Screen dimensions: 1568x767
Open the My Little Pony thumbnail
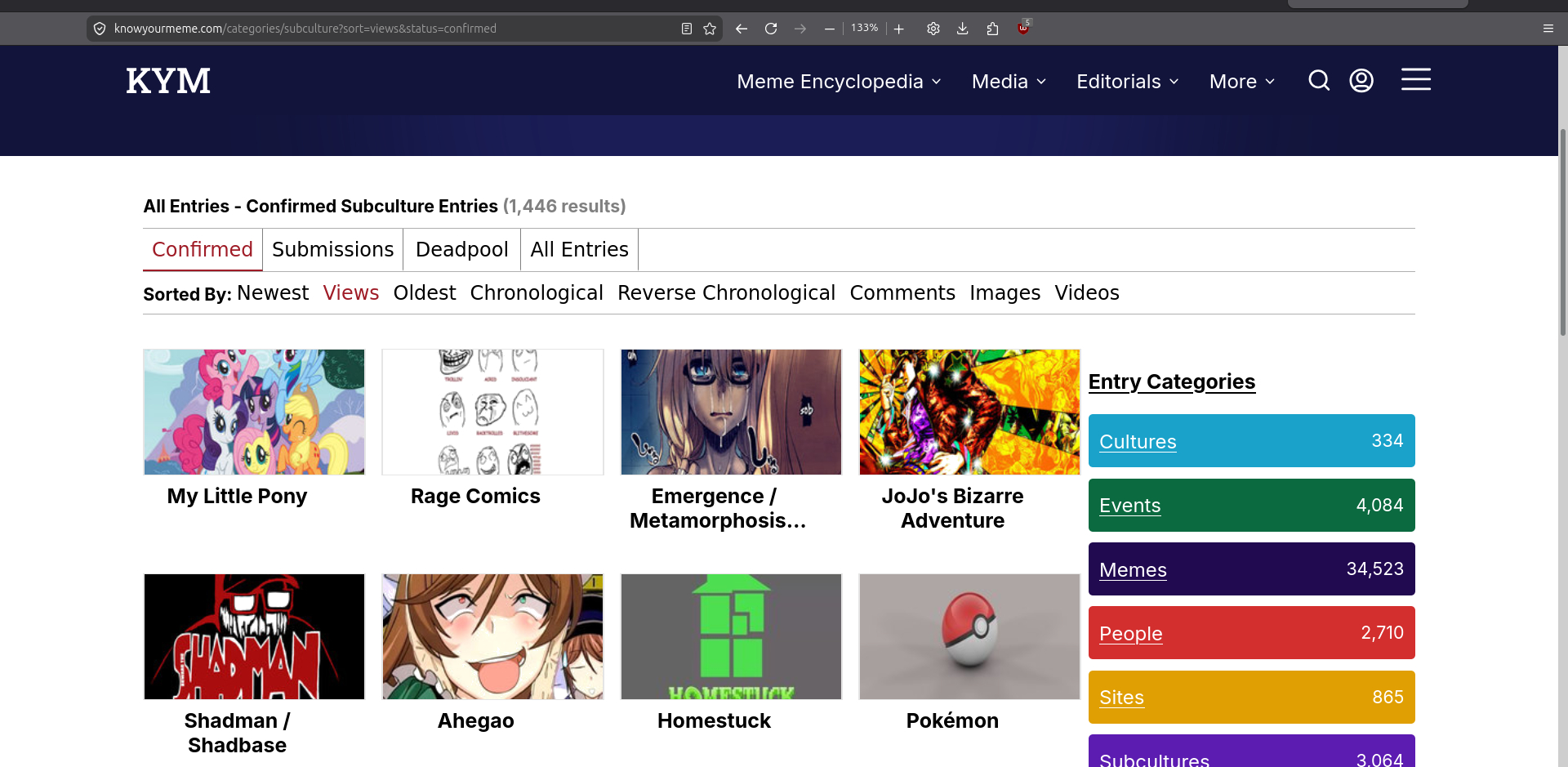tap(254, 412)
